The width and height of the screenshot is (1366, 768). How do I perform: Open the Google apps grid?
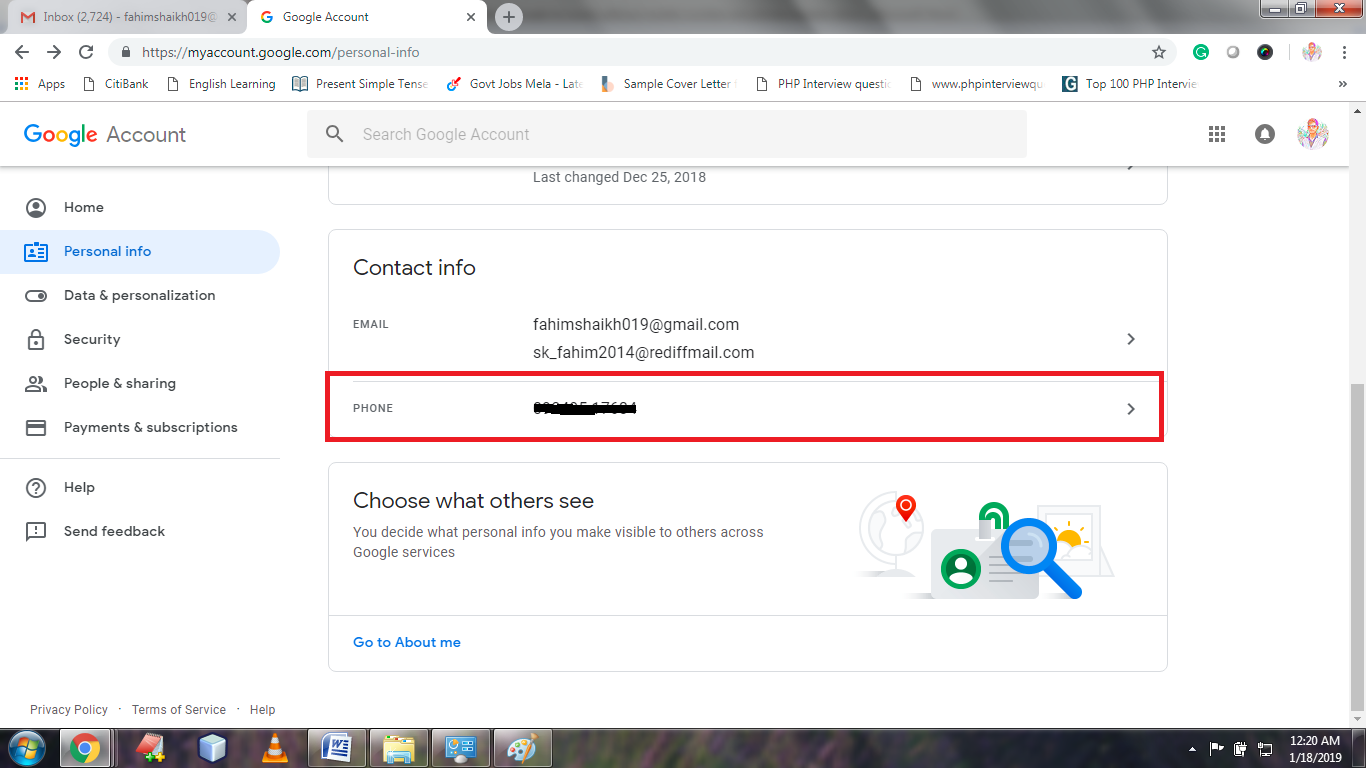pos(1216,133)
